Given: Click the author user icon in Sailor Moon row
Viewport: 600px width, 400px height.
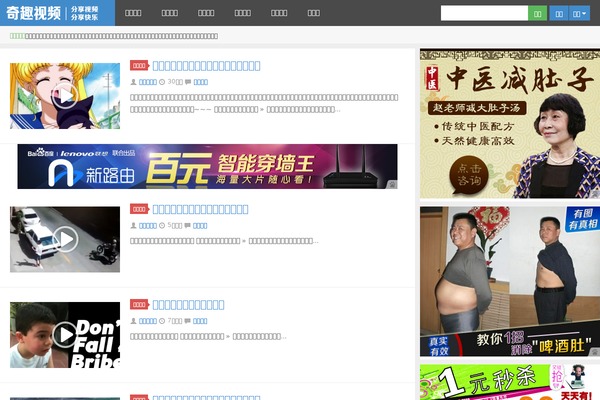Looking at the screenshot, I should pos(134,82).
